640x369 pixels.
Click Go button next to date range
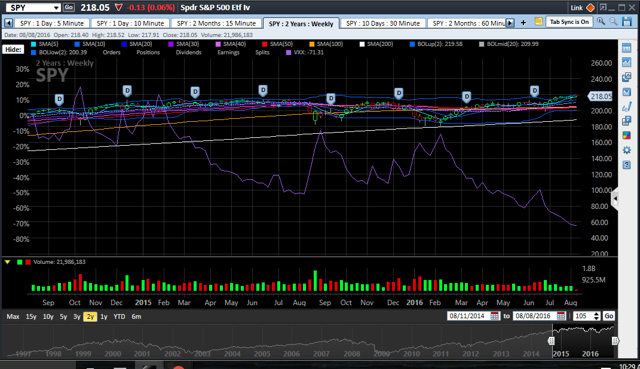(609, 316)
